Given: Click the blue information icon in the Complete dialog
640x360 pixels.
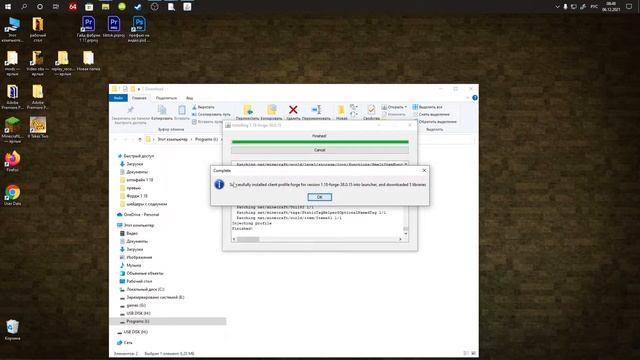Looking at the screenshot, I should 219,184.
